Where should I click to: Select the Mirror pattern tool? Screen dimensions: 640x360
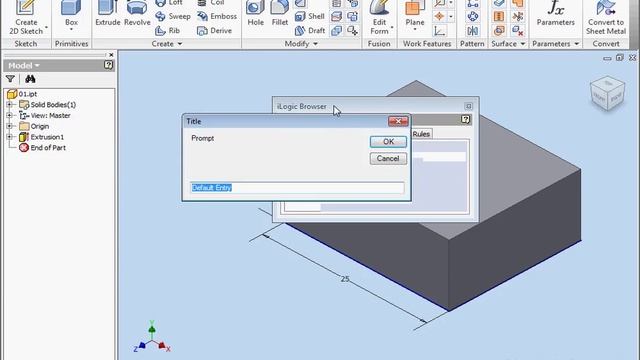[x=473, y=31]
